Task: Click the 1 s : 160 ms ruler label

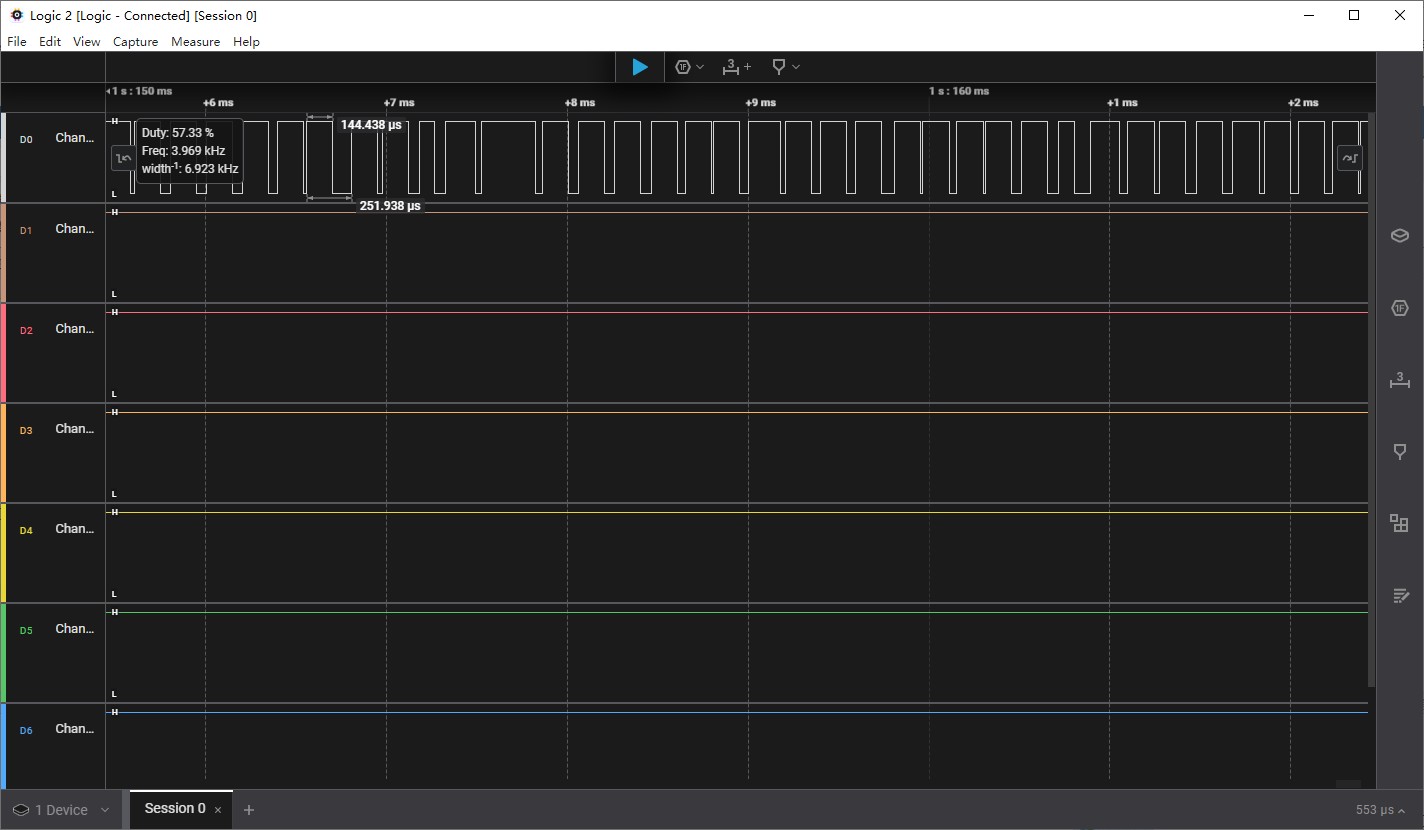Action: [959, 91]
